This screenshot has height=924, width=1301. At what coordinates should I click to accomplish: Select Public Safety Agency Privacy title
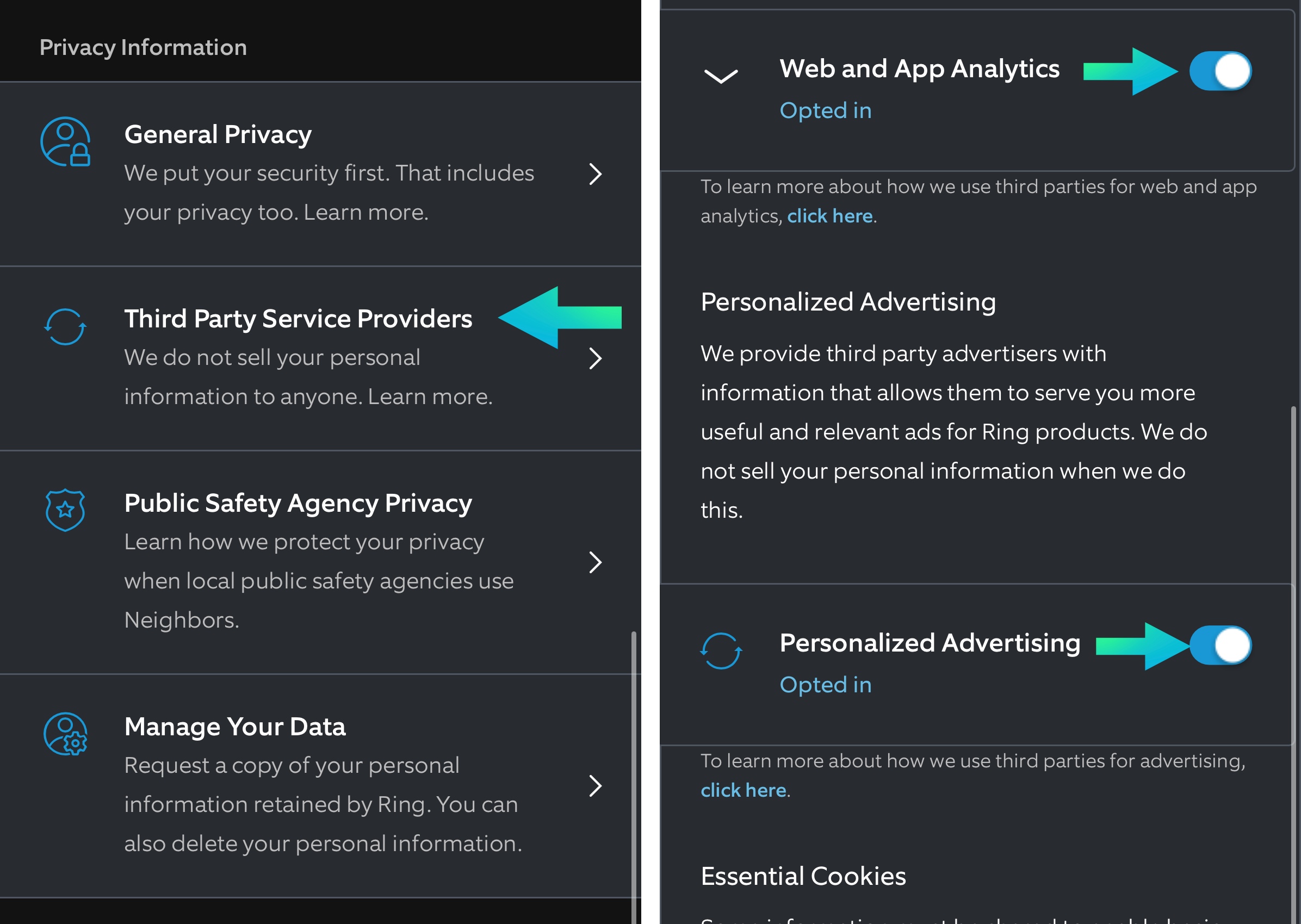pyautogui.click(x=298, y=503)
